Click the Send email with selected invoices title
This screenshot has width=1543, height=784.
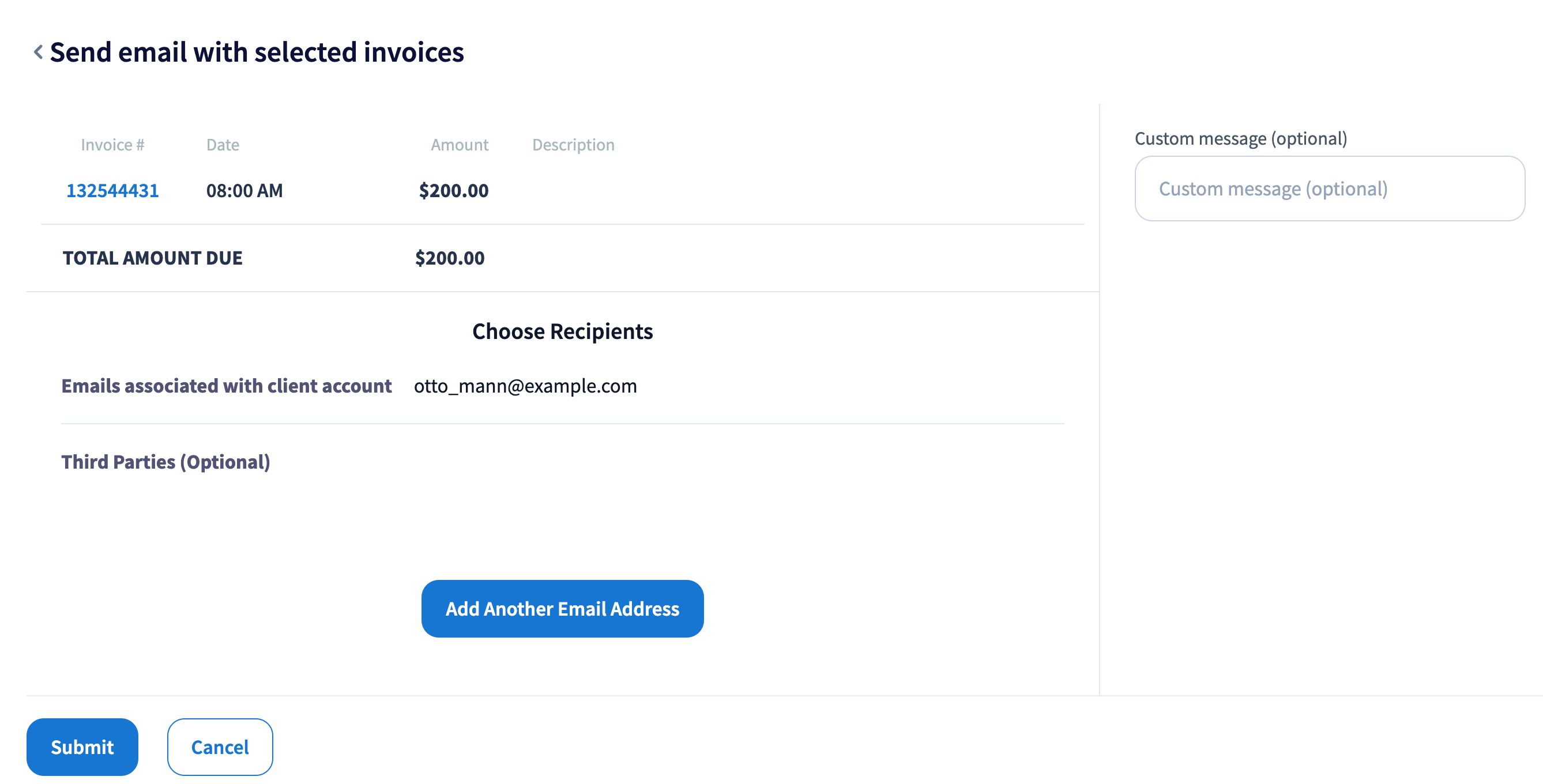click(x=257, y=52)
